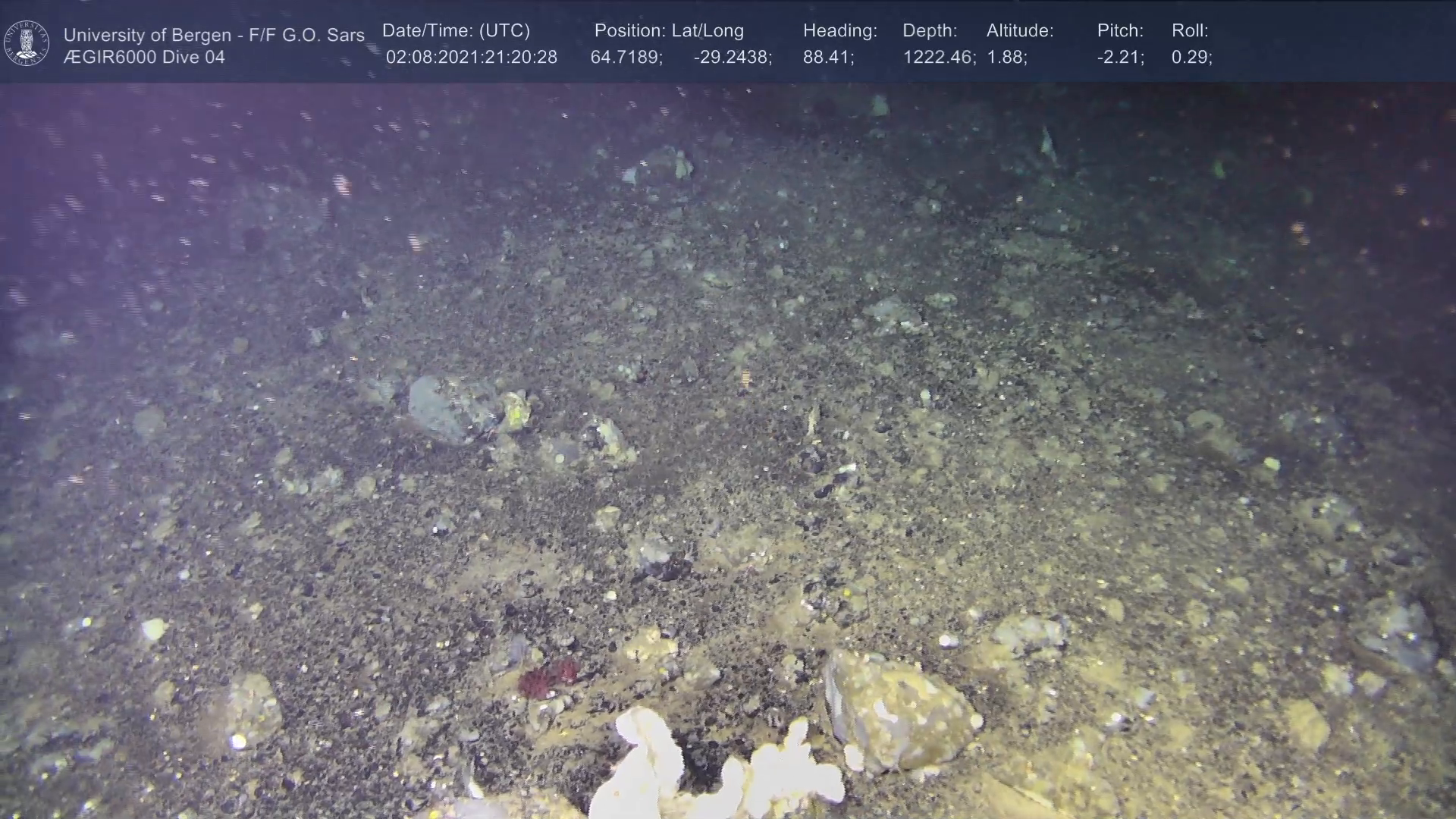Click the Depth label in overlay
Image resolution: width=1456 pixels, height=819 pixels.
tap(930, 31)
